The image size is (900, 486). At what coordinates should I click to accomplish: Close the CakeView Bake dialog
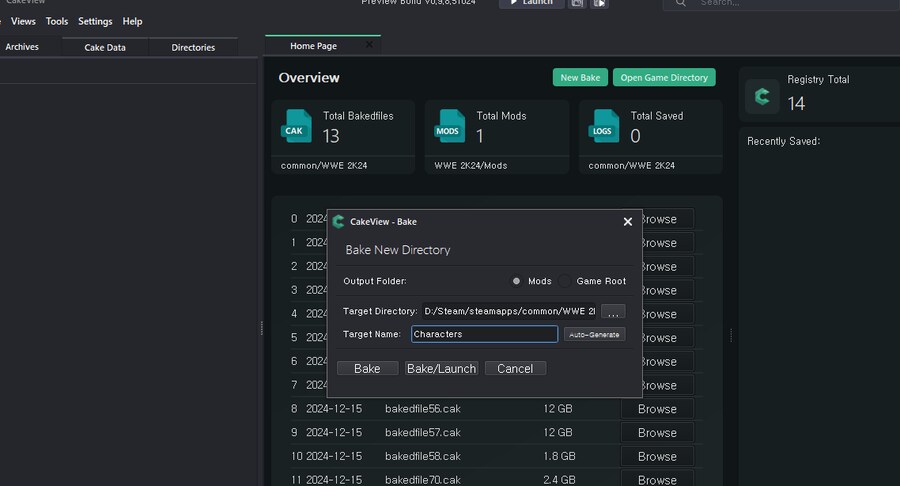(628, 222)
